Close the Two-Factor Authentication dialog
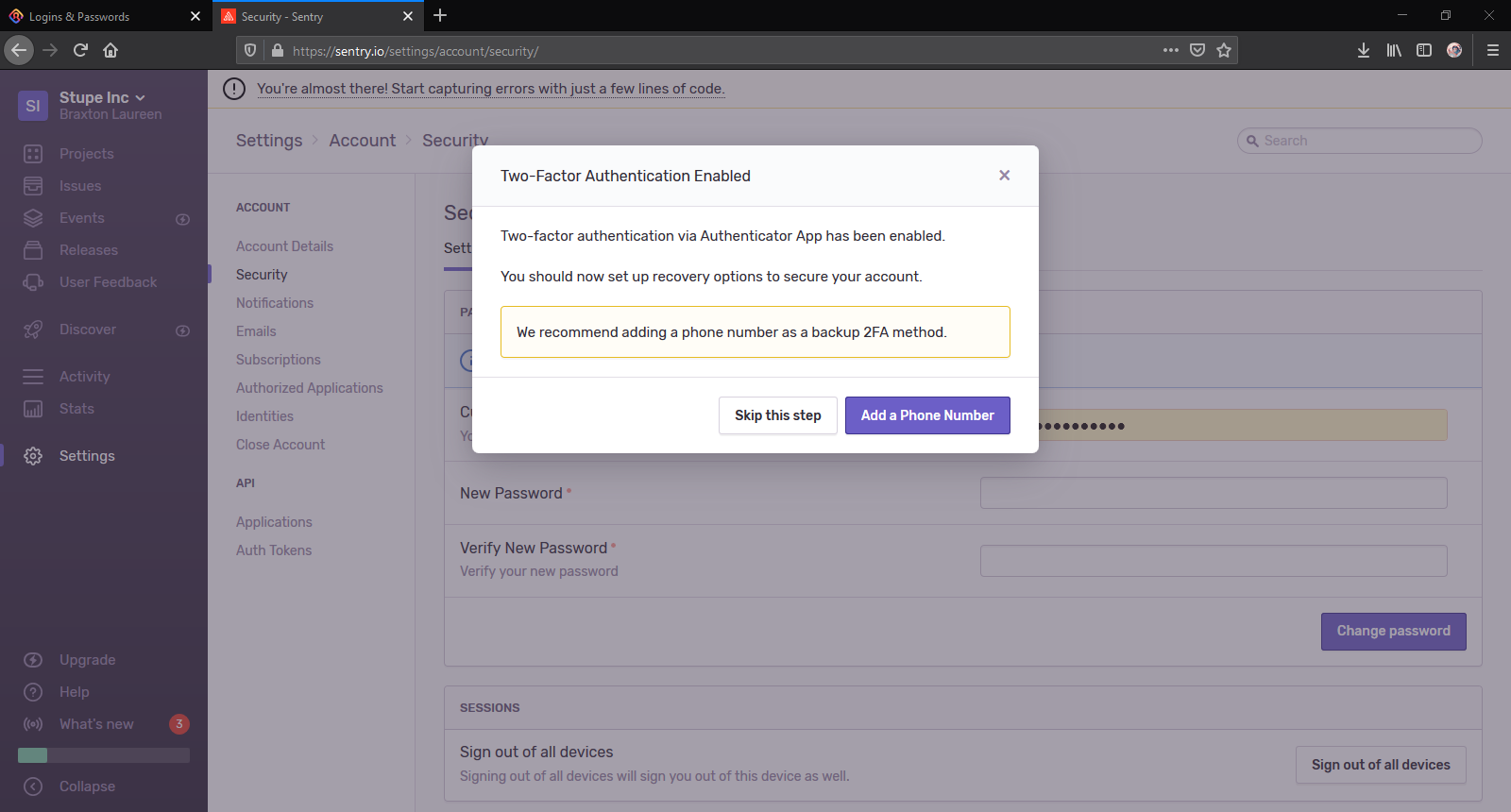 (1004, 176)
